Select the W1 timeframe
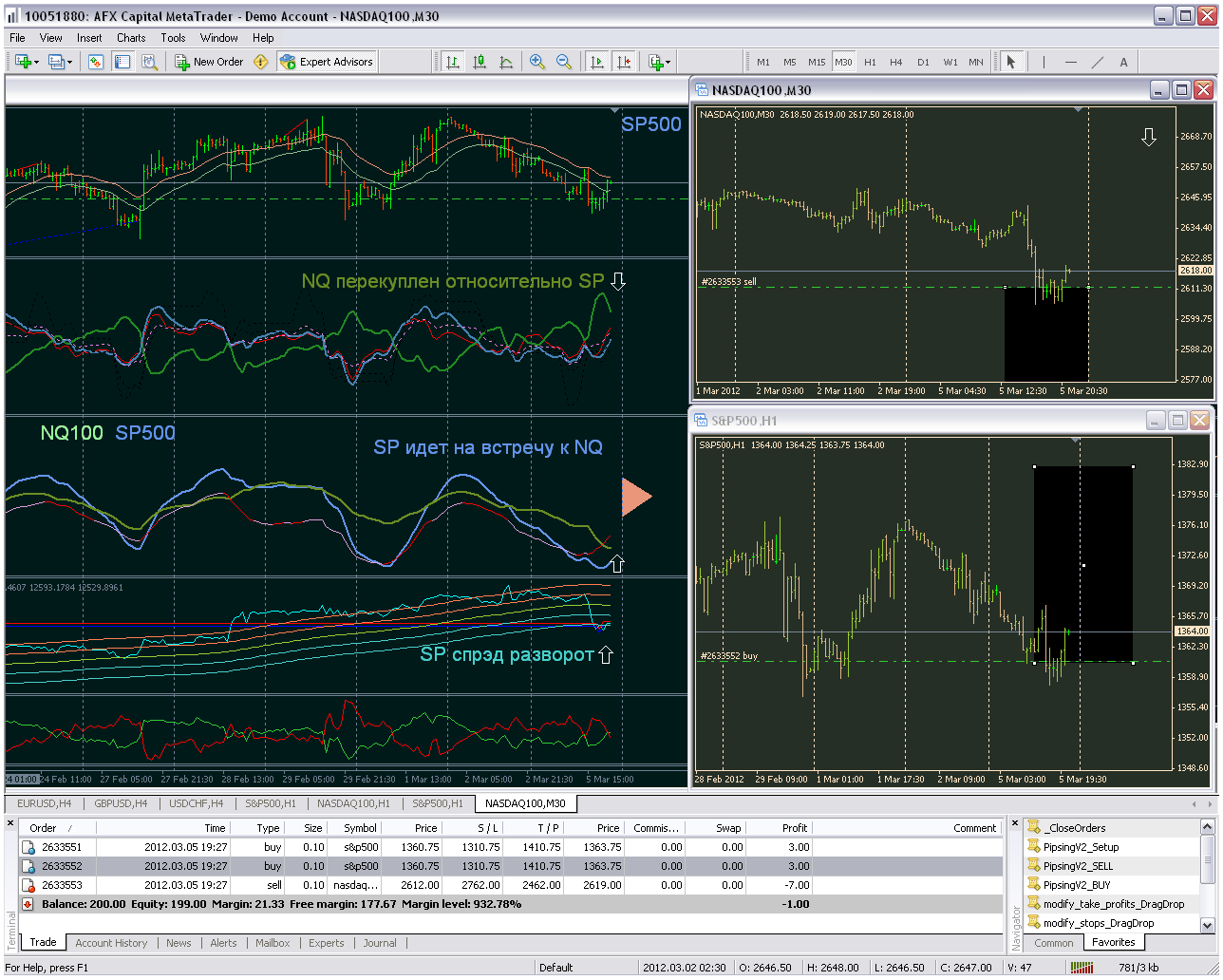The image size is (1223, 980). pos(950,62)
